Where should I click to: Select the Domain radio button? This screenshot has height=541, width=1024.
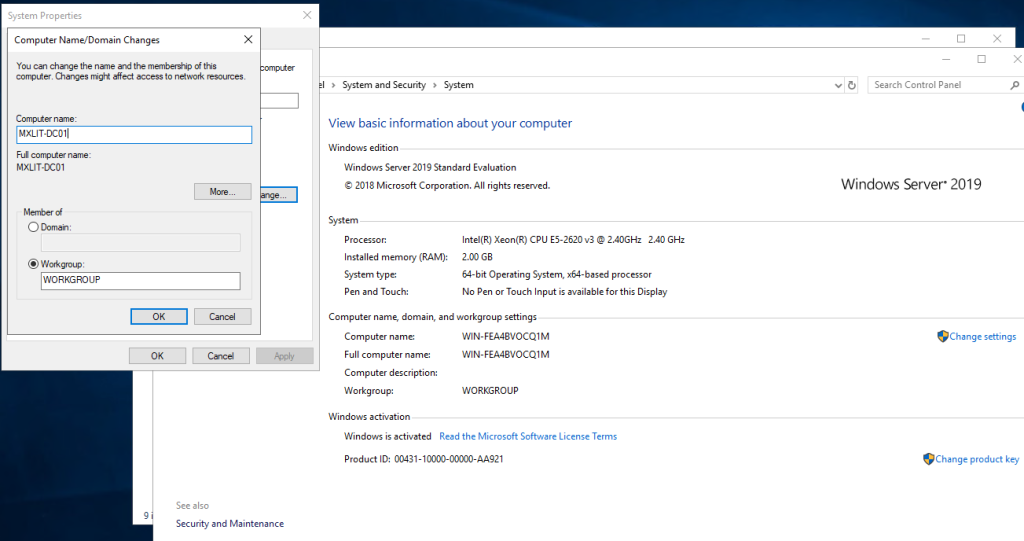coord(34,227)
